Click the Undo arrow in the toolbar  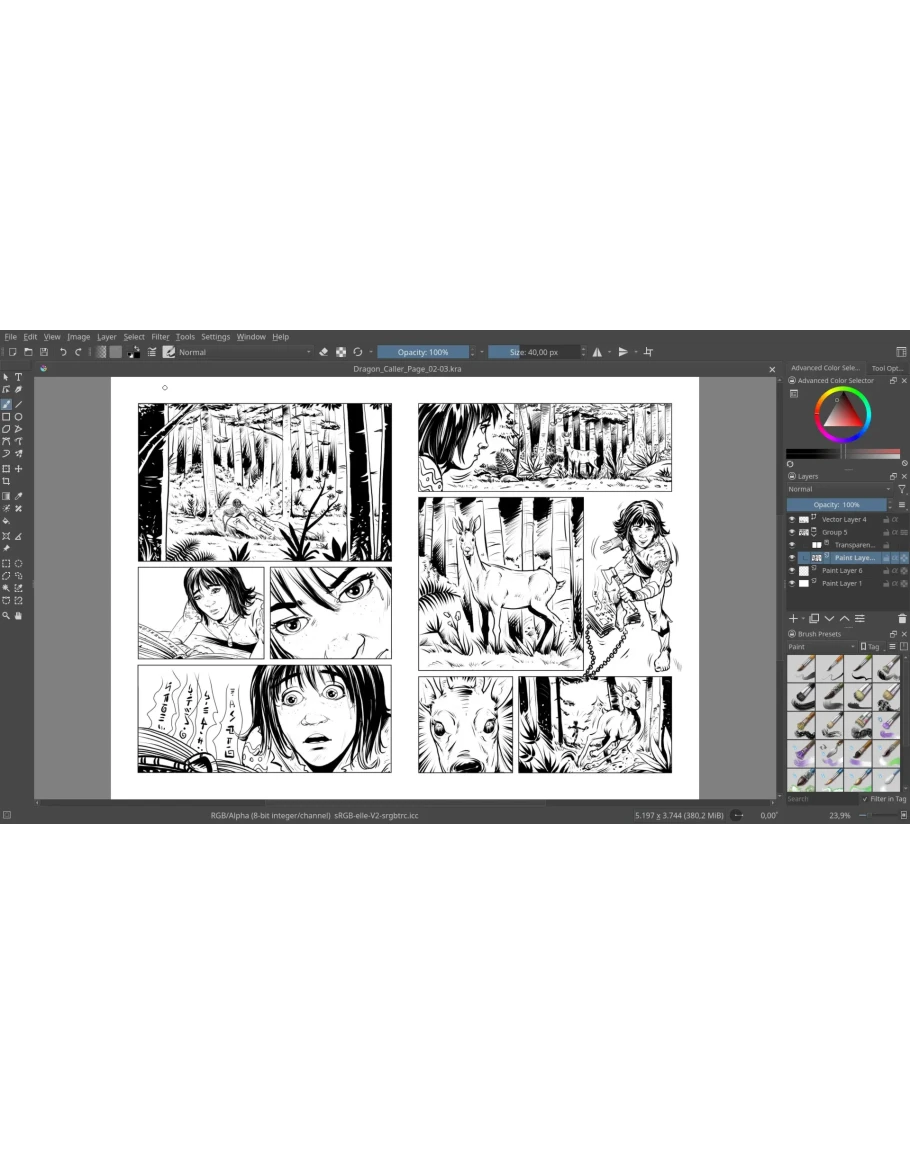click(63, 352)
